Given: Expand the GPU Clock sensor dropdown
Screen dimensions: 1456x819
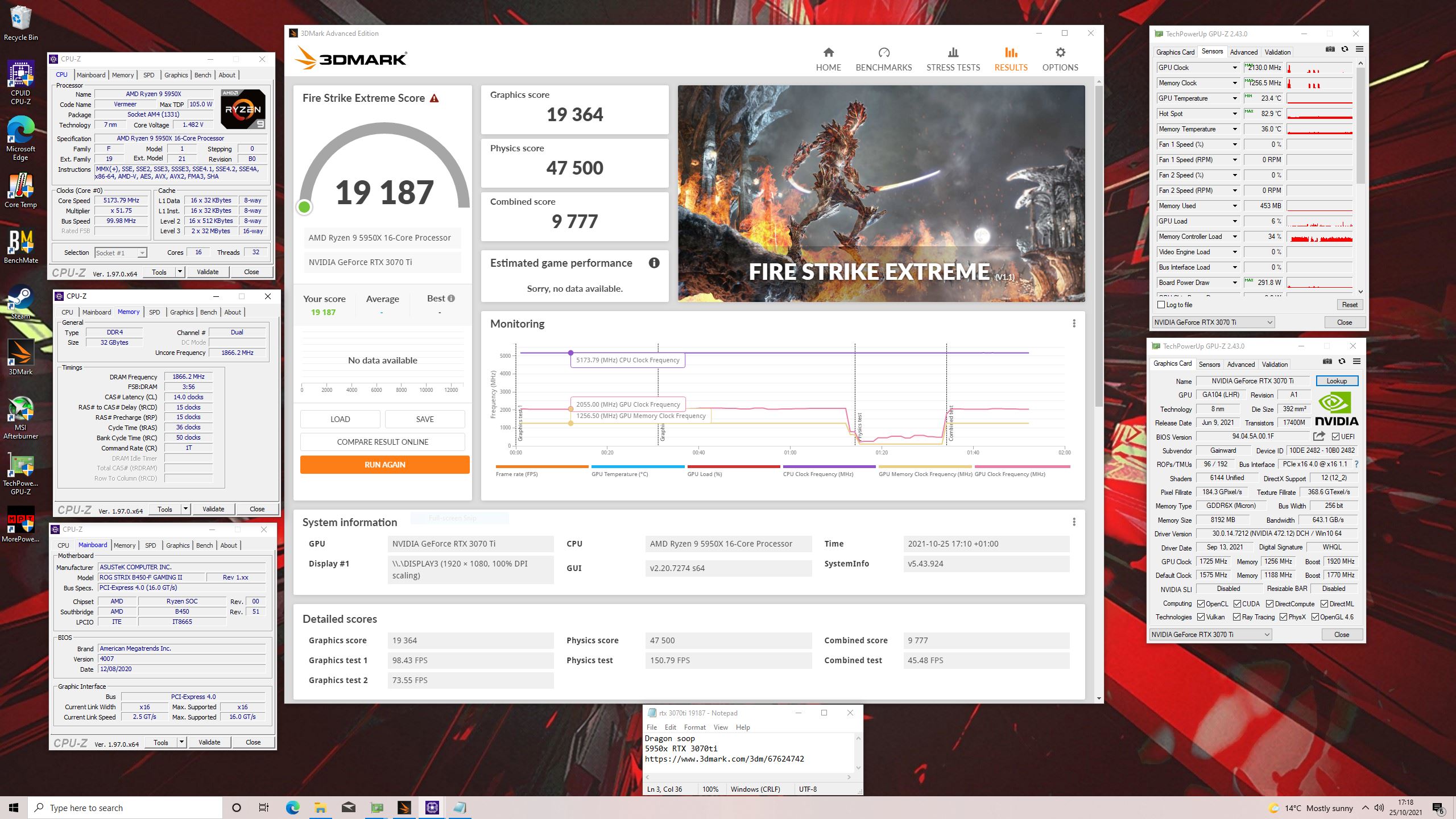Looking at the screenshot, I should 1235,68.
